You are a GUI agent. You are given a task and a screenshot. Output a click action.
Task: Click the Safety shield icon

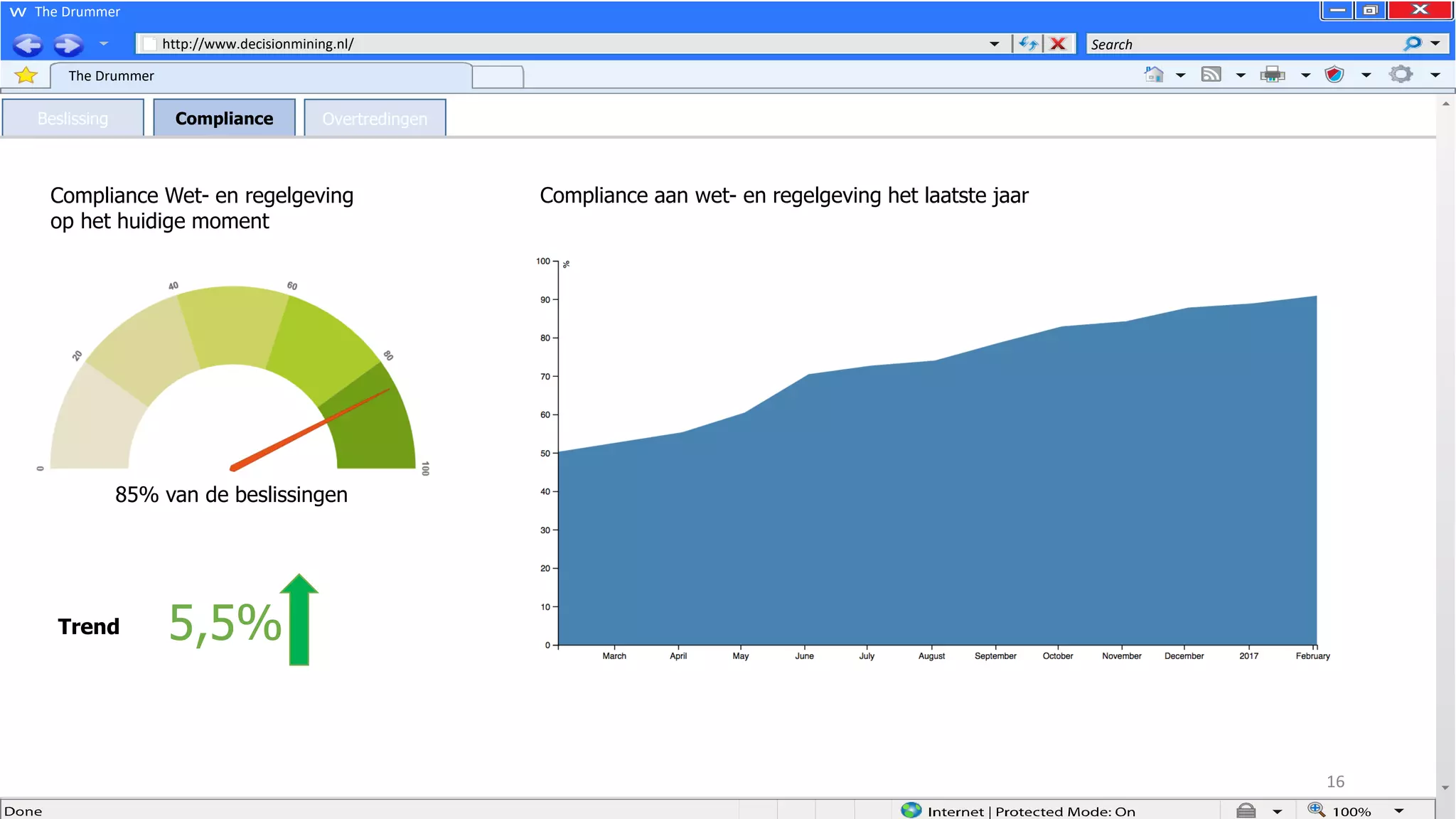pyautogui.click(x=1334, y=74)
